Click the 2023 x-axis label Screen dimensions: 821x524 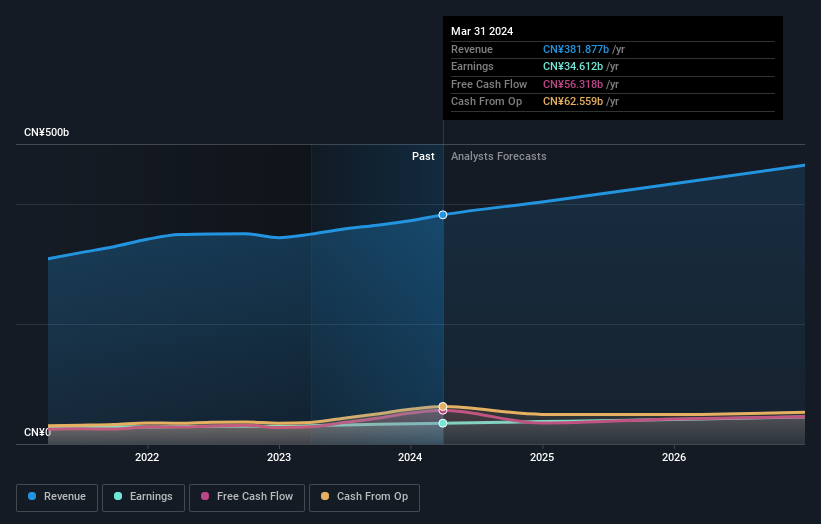[x=279, y=458]
